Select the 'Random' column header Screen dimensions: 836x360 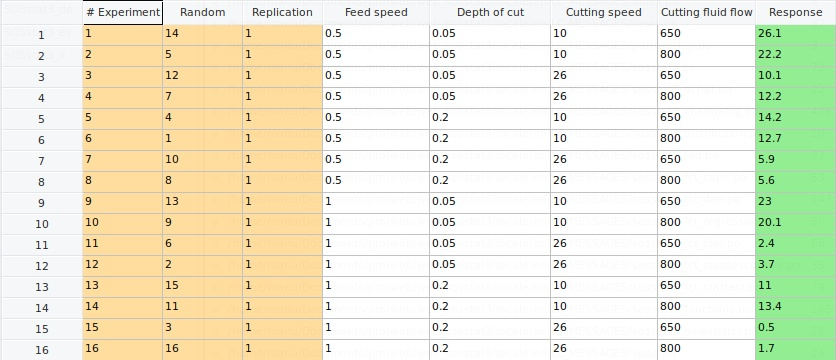(203, 12)
